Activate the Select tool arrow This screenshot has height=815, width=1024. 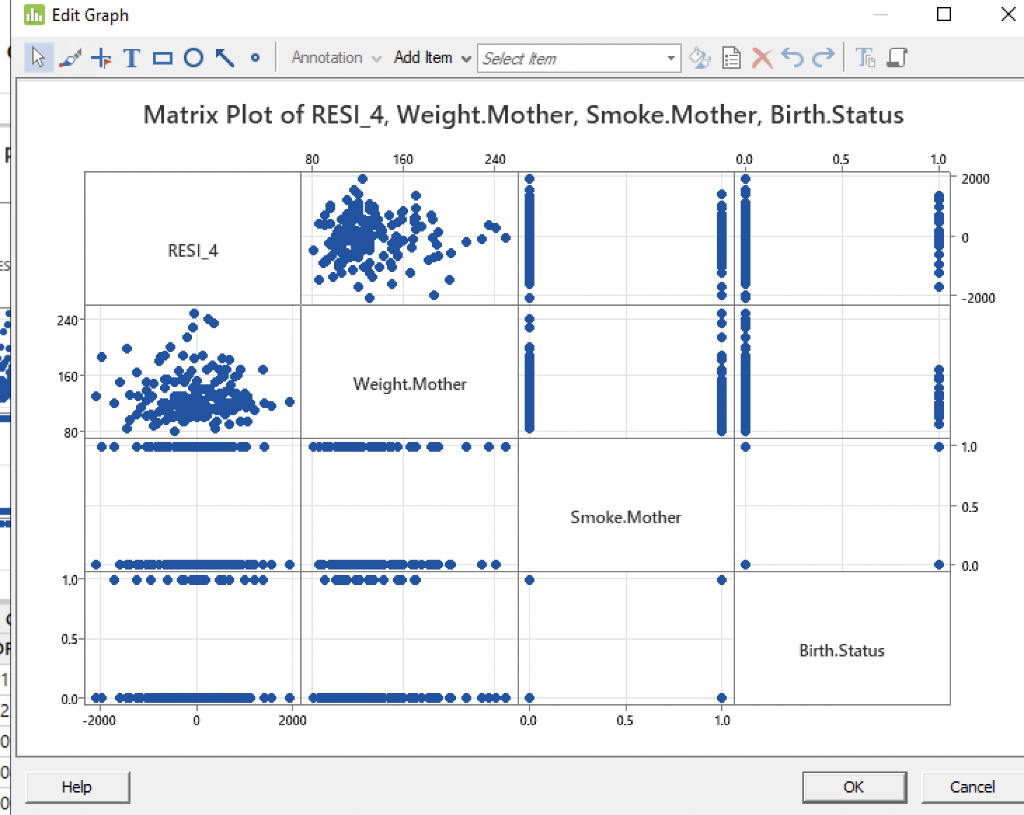[x=38, y=57]
